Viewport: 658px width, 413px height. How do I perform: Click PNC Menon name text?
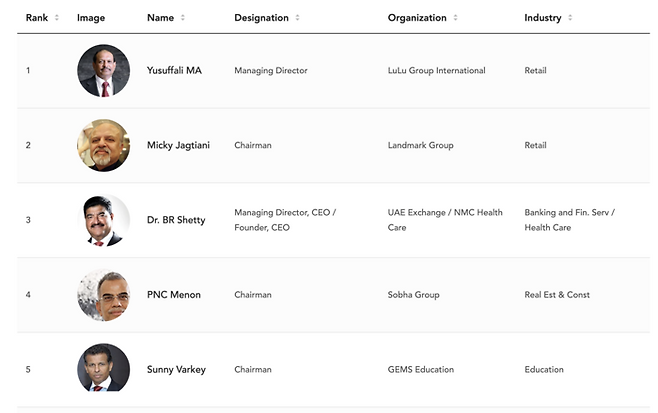point(174,295)
